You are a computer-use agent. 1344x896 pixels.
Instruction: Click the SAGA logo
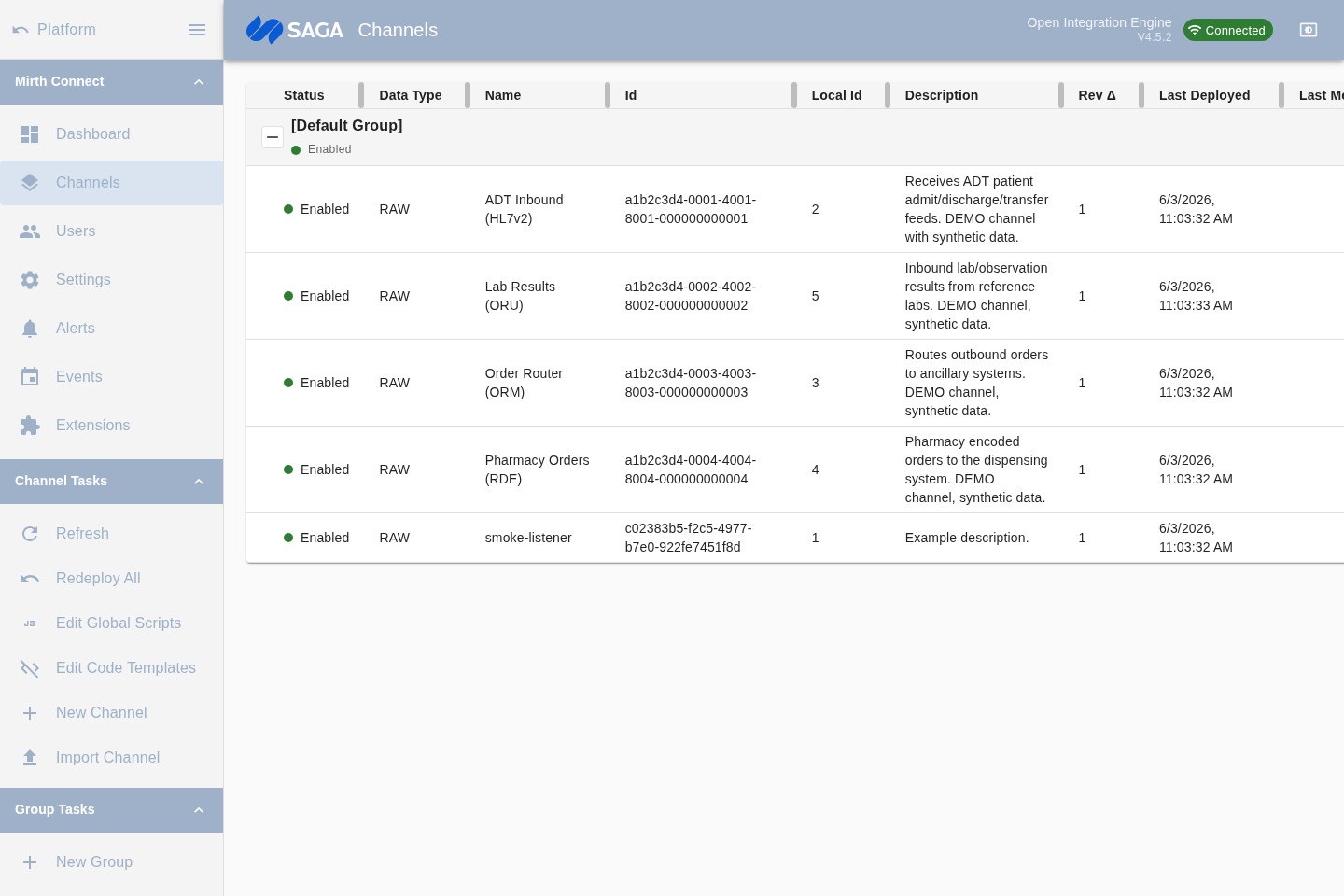(x=295, y=30)
